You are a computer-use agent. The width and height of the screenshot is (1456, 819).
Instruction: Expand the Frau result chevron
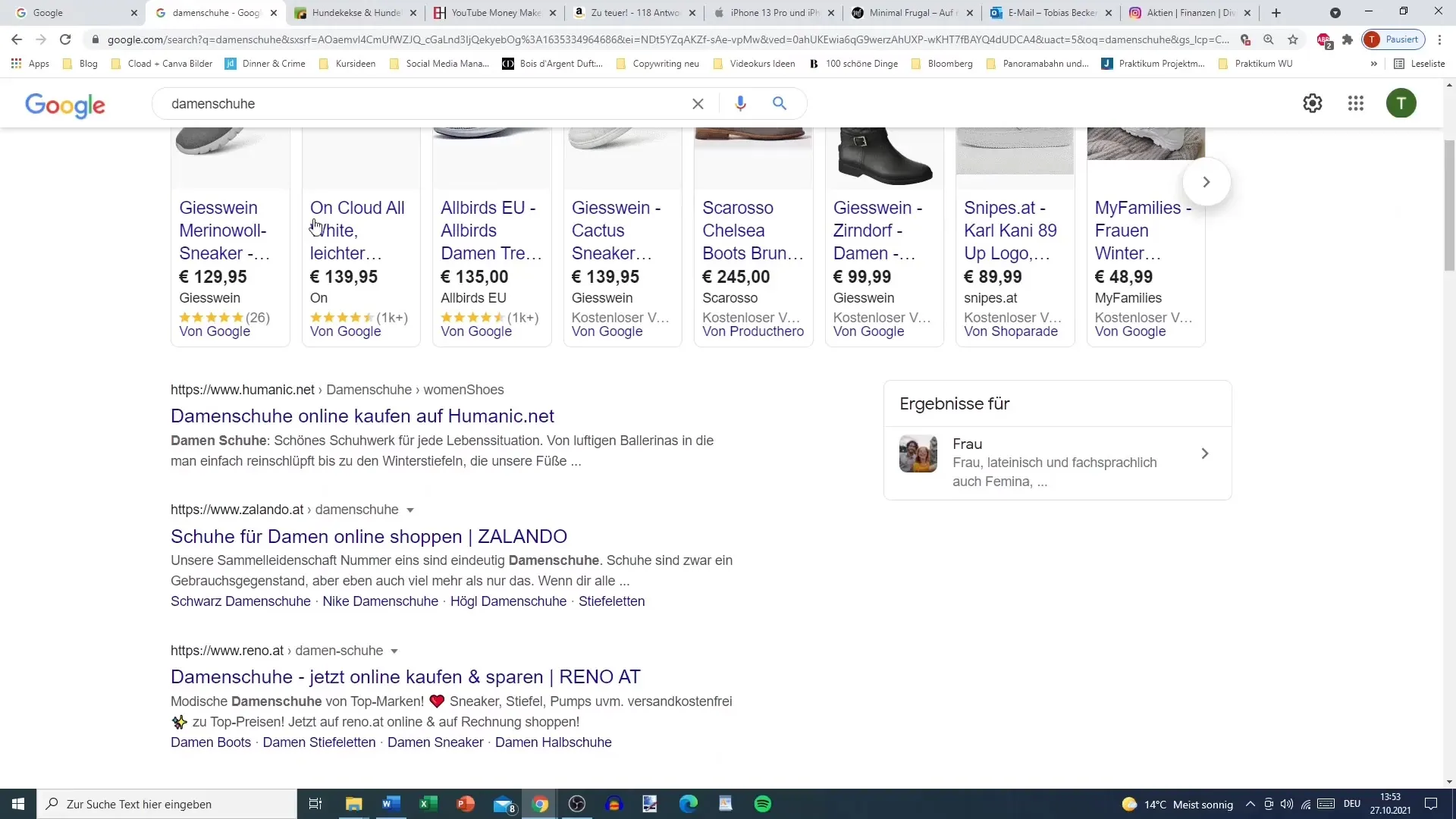[1205, 453]
